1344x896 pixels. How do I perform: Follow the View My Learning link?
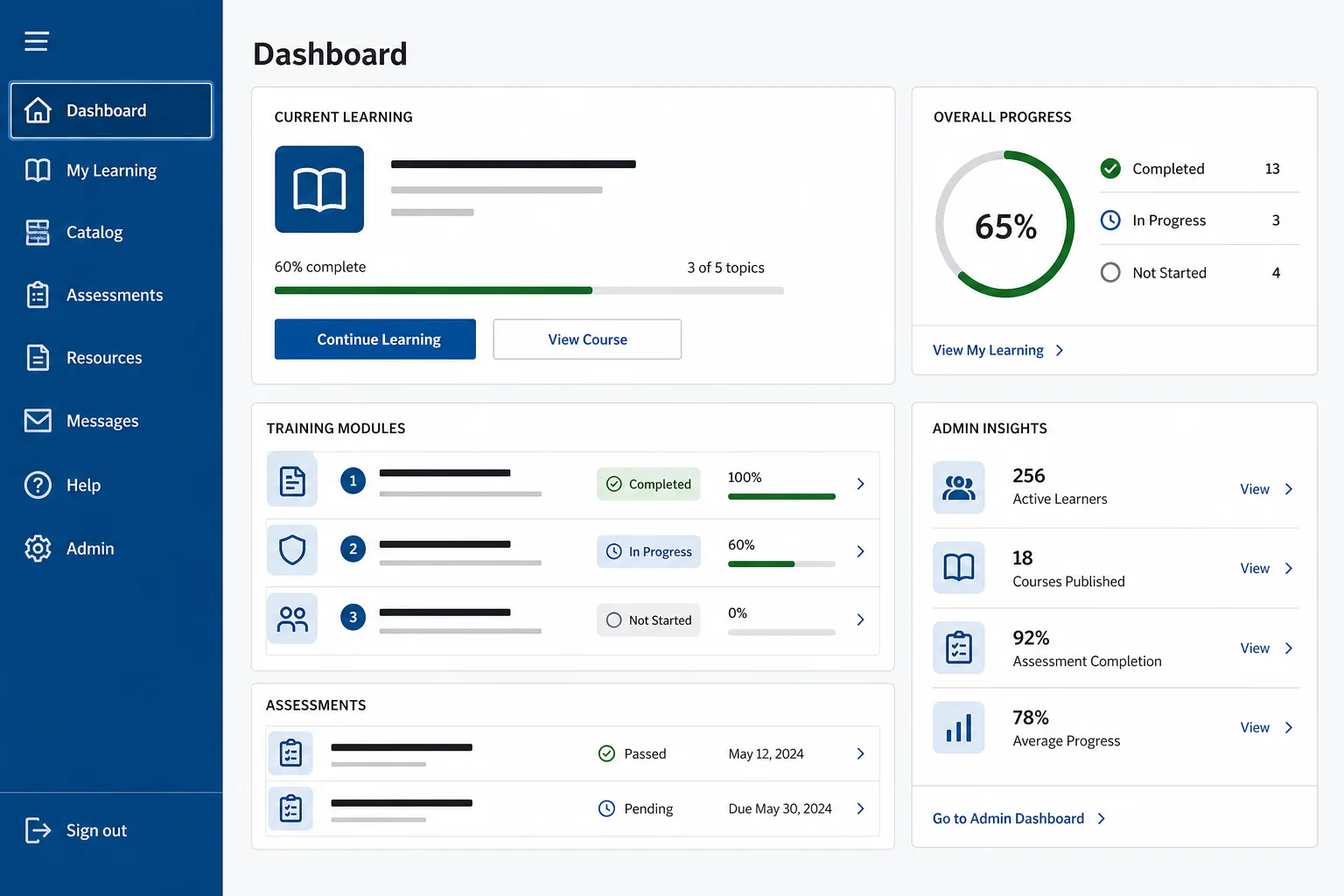pyautogui.click(x=998, y=350)
